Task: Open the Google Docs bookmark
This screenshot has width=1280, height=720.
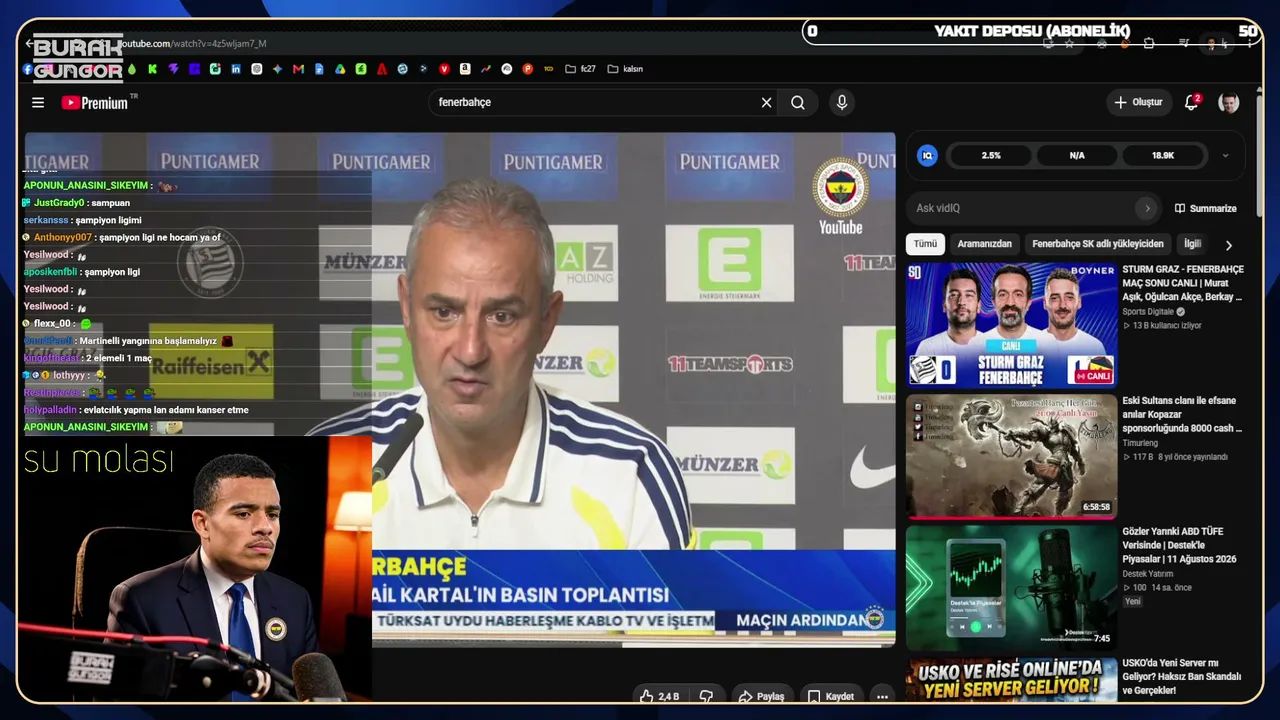Action: coord(319,69)
